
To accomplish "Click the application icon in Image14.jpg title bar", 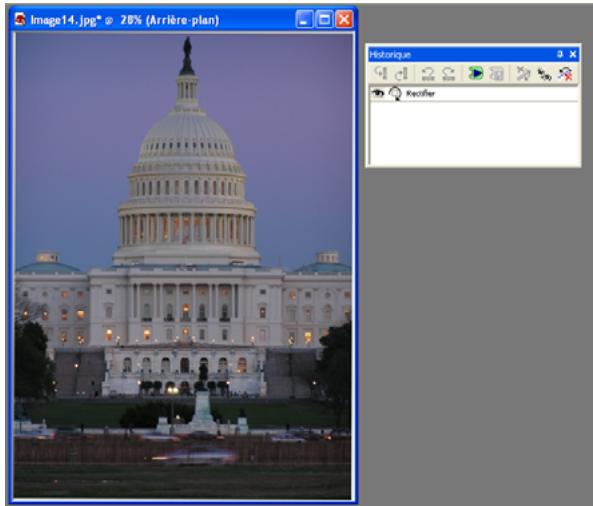I will point(20,19).
